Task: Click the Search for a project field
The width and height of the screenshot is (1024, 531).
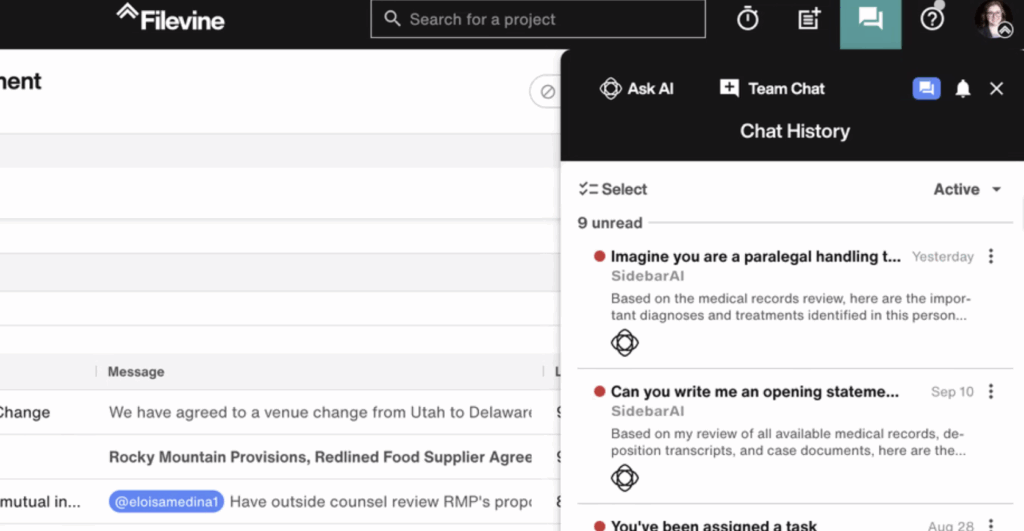Action: 538,19
